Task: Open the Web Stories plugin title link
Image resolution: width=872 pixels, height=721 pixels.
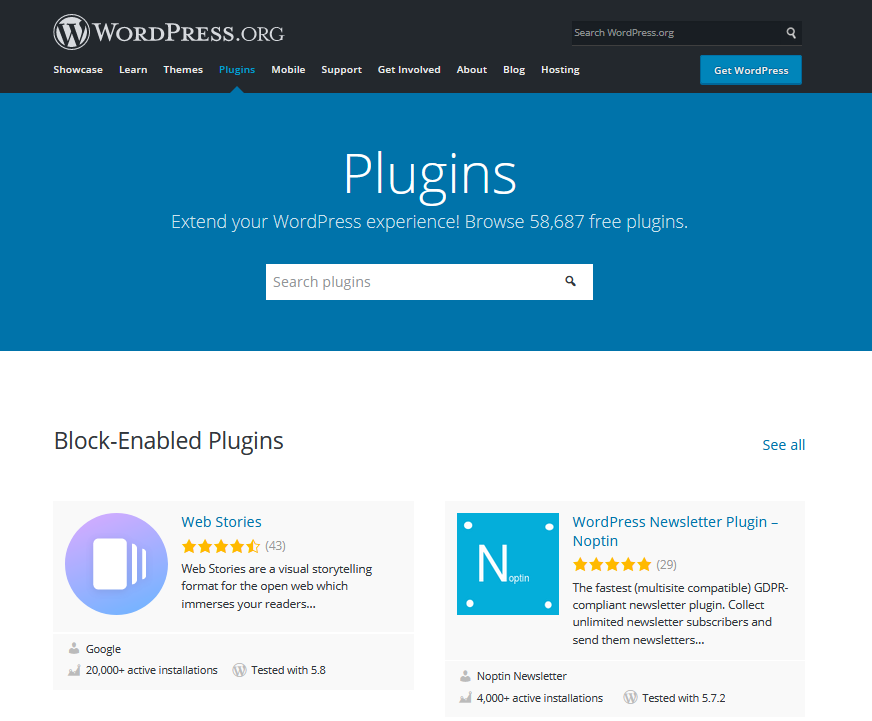Action: [x=221, y=522]
